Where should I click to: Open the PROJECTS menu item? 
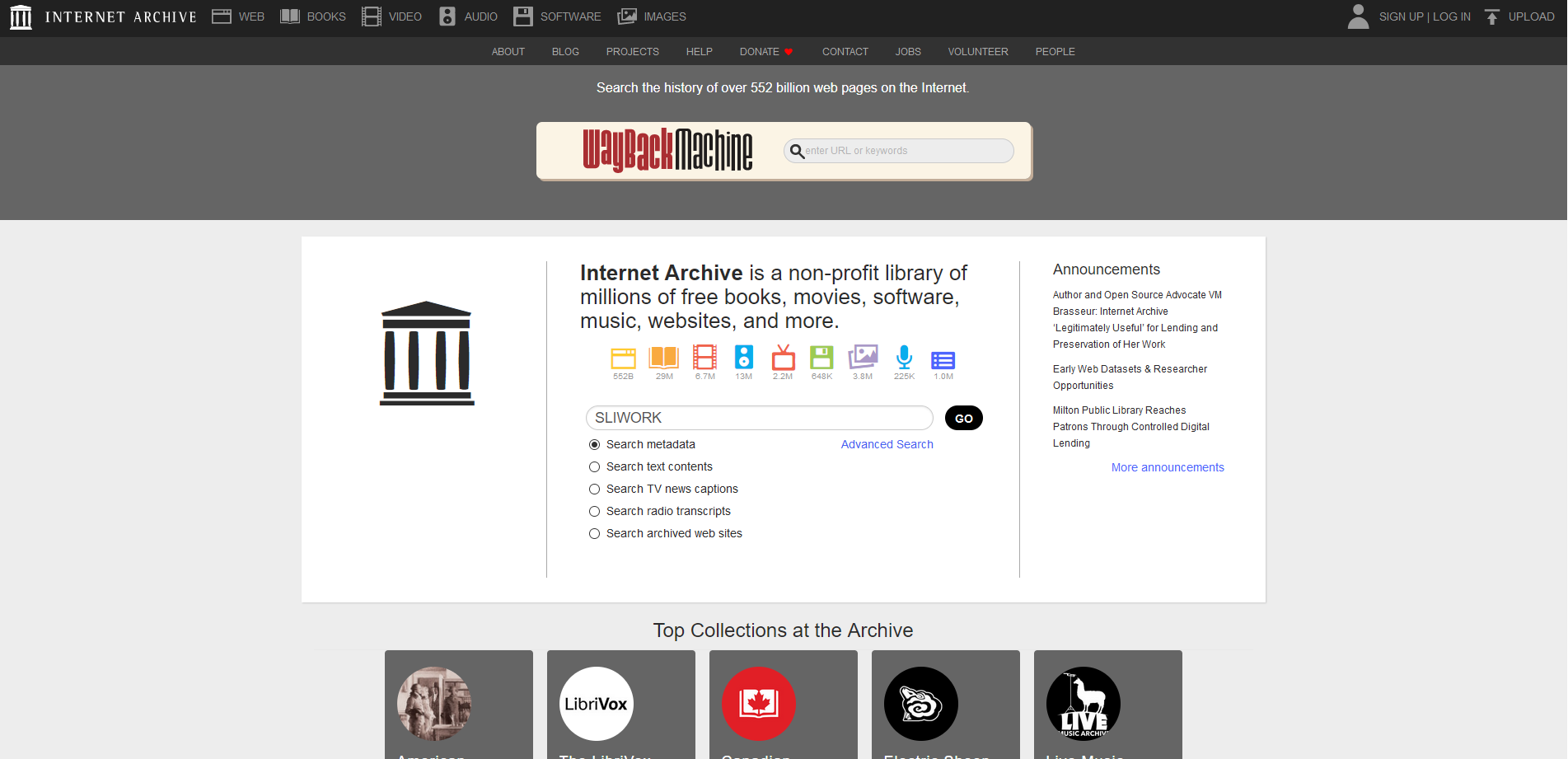pos(633,52)
